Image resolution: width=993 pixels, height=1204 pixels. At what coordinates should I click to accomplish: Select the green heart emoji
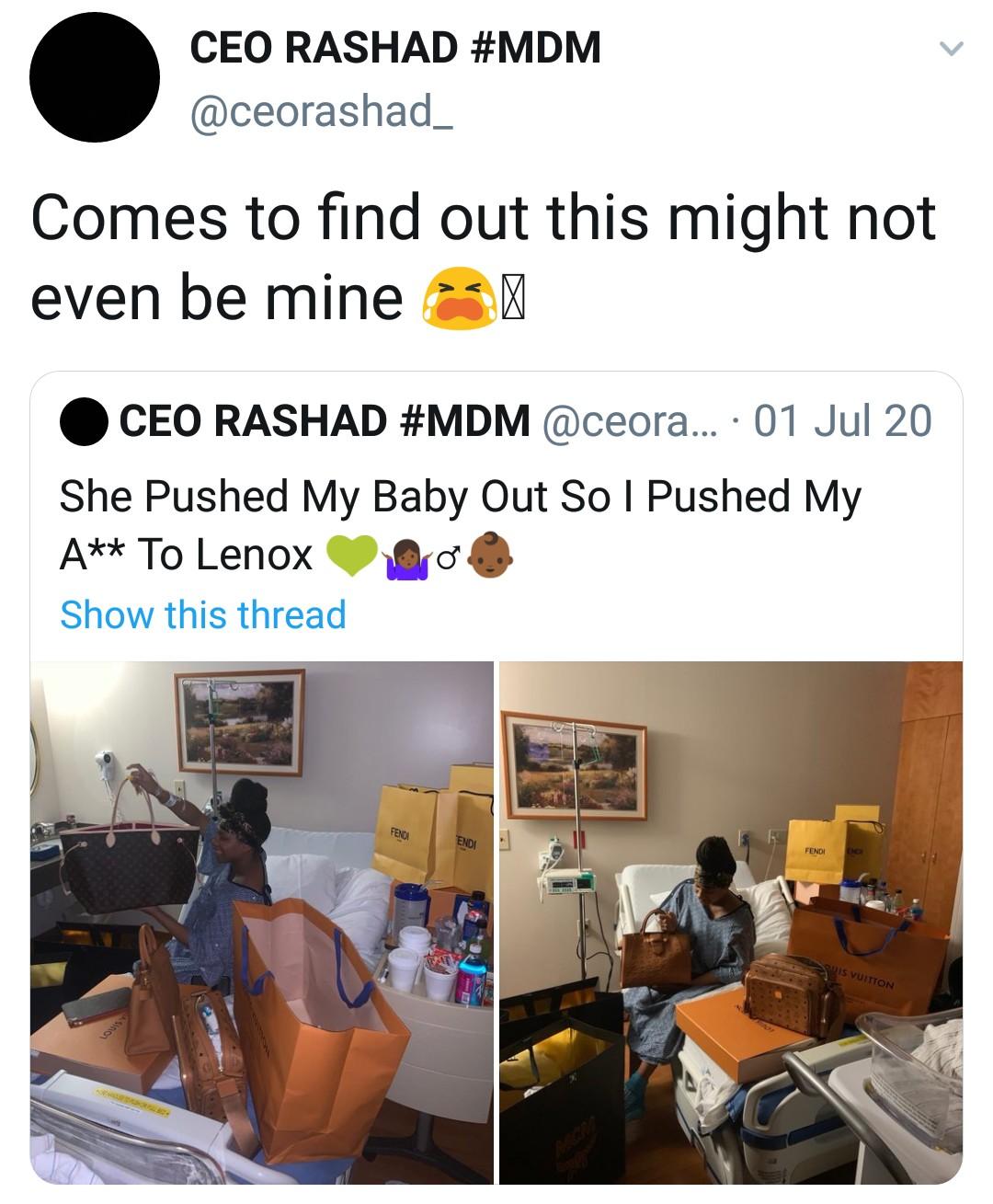coord(351,556)
